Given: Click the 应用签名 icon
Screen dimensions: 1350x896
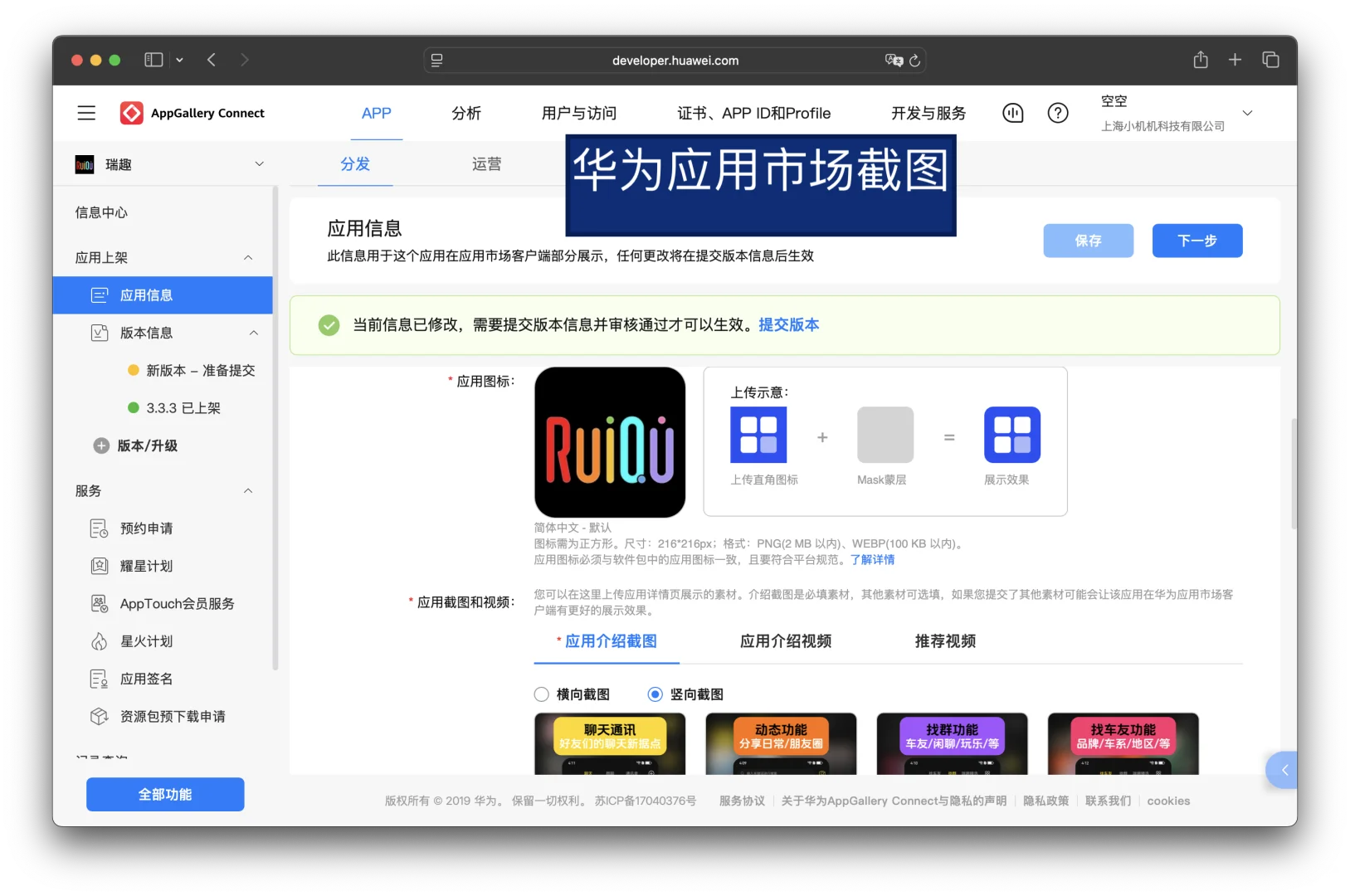Looking at the screenshot, I should coord(100,679).
